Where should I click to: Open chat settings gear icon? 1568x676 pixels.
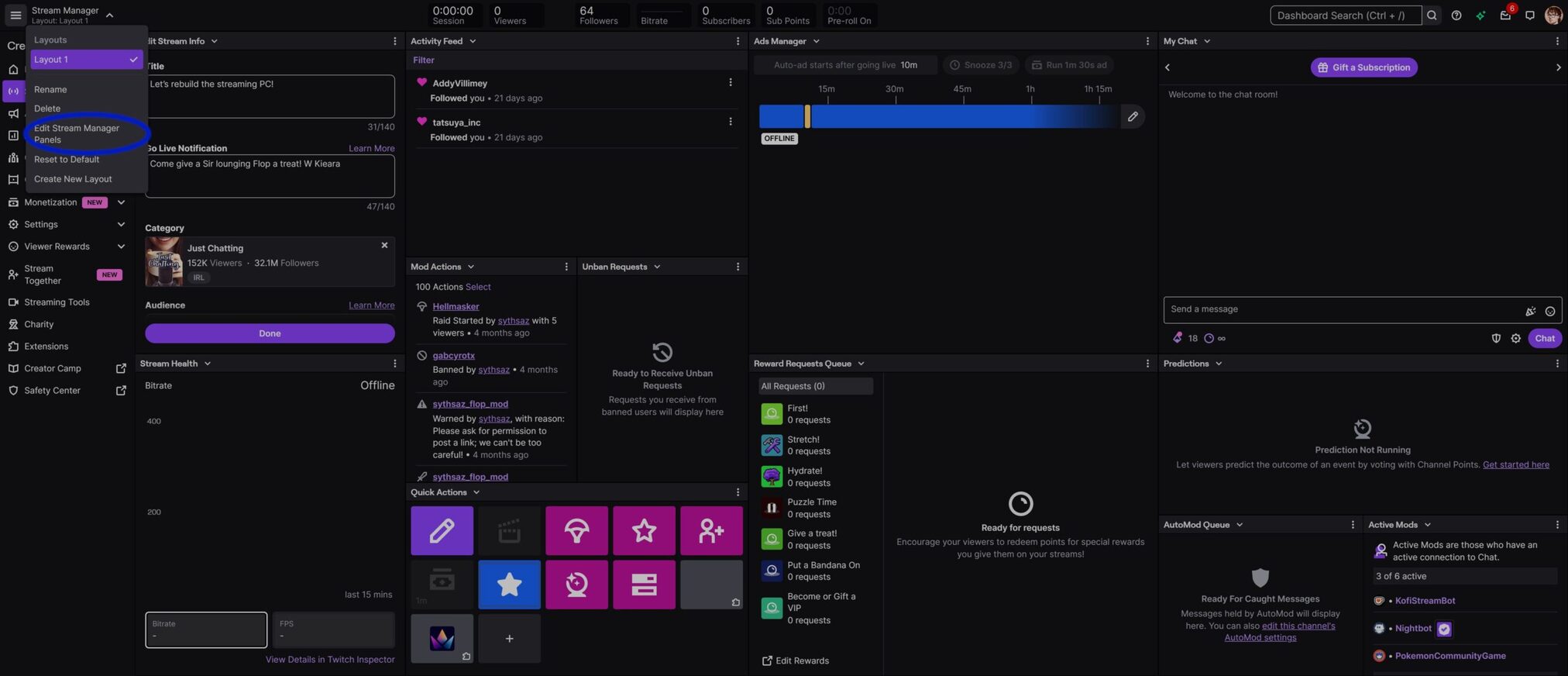(1516, 339)
